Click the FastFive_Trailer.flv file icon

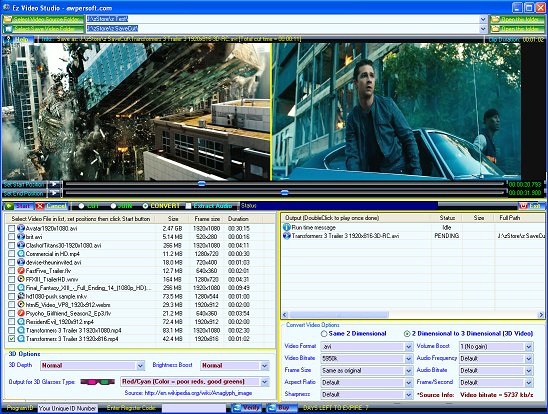(x=21, y=270)
